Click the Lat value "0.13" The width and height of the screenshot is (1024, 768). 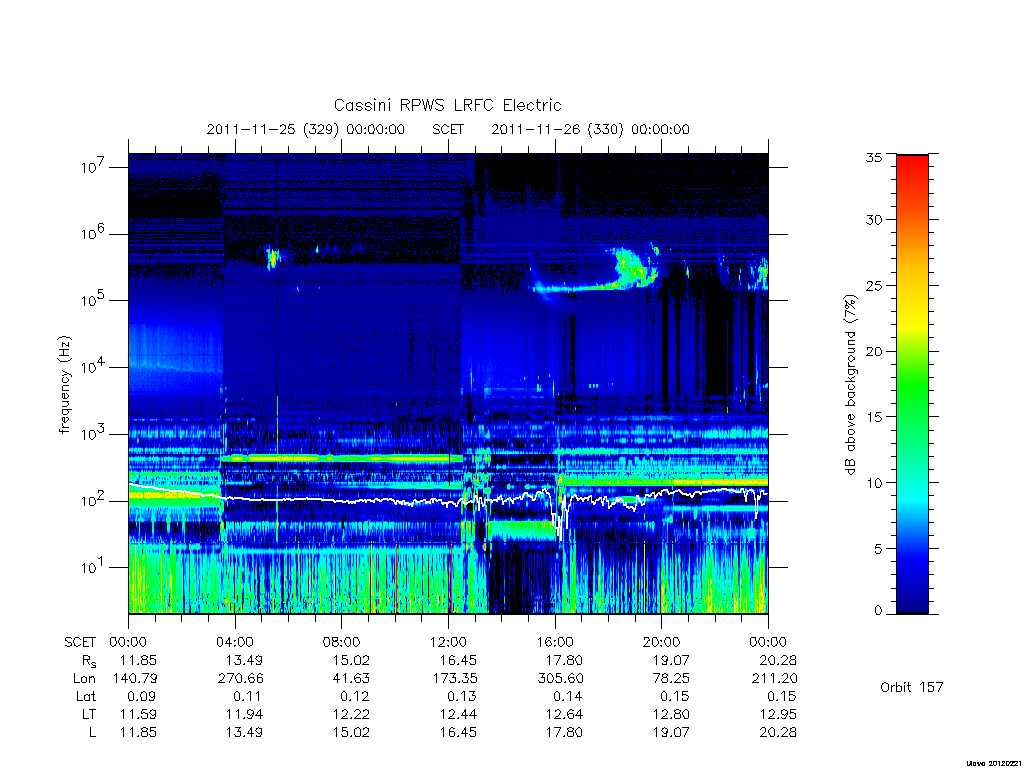[461, 697]
